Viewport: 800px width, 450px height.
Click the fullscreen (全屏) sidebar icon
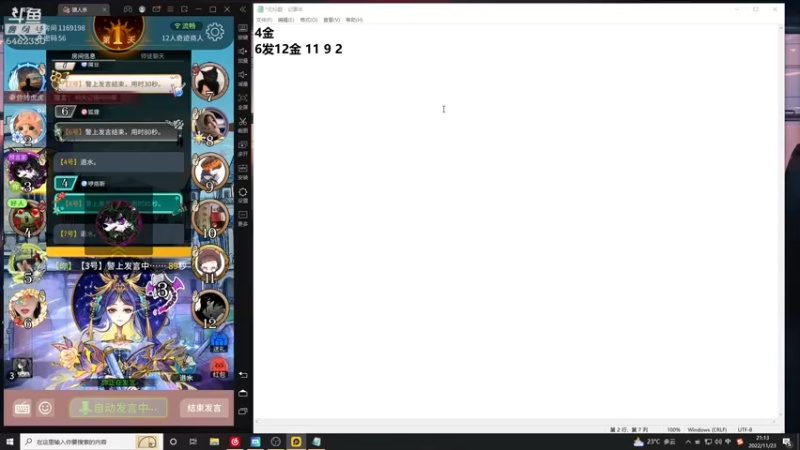point(243,101)
